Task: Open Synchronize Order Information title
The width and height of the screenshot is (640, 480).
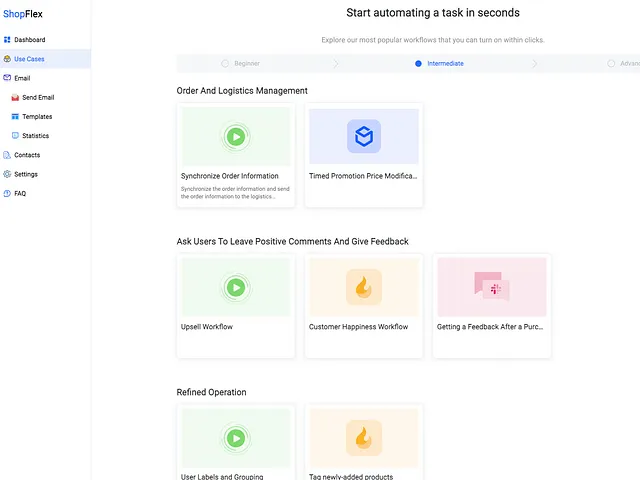Action: point(230,176)
